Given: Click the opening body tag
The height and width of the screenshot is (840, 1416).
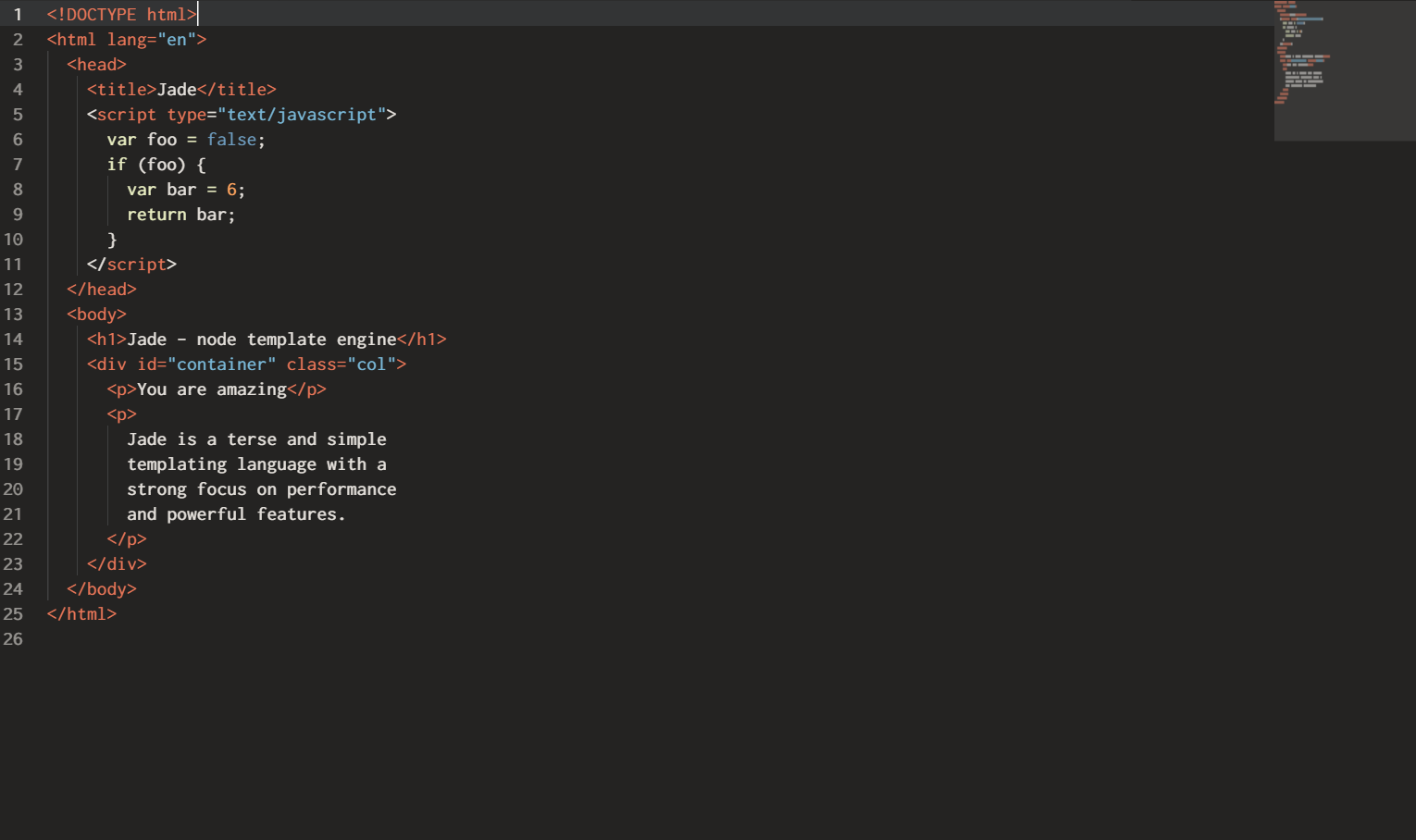Looking at the screenshot, I should click(96, 315).
